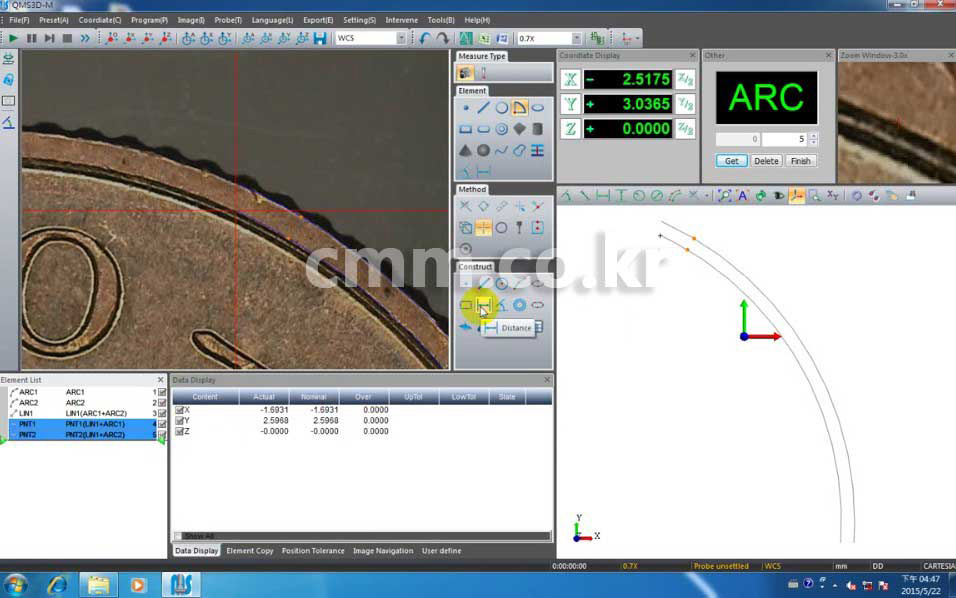The image size is (956, 598).
Task: Click the Distance construct tool
Action: click(483, 305)
